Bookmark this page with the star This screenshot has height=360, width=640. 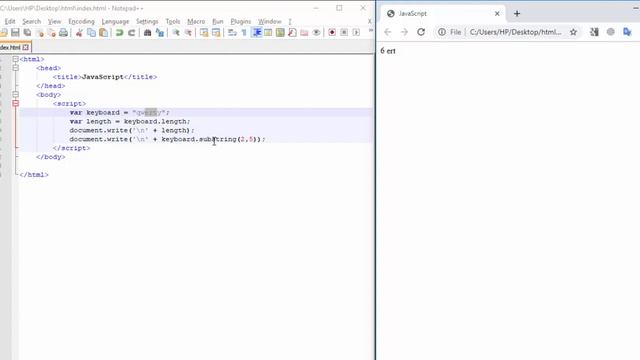pyautogui.click(x=573, y=32)
